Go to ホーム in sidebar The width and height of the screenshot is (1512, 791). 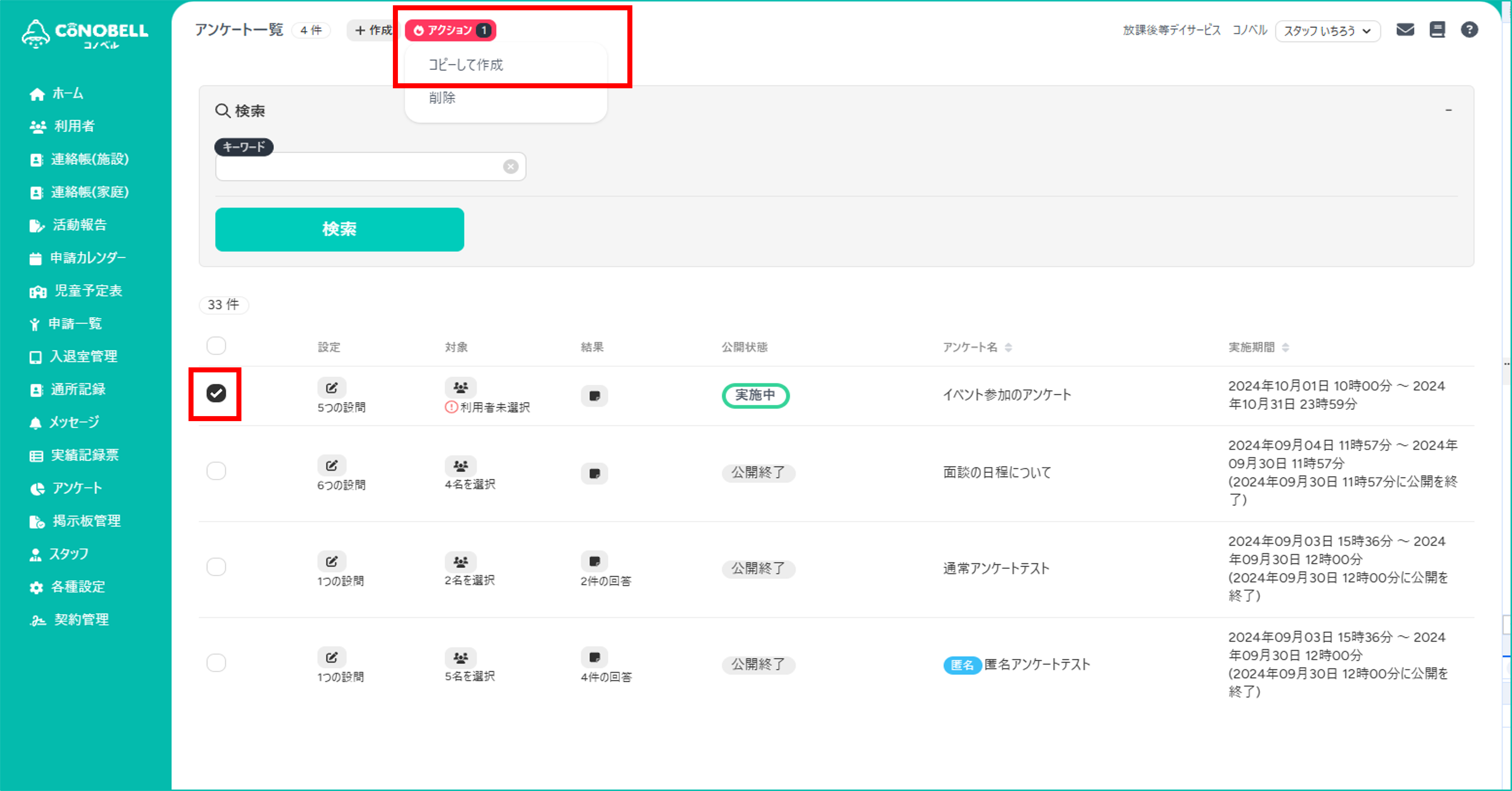pyautogui.click(x=56, y=93)
